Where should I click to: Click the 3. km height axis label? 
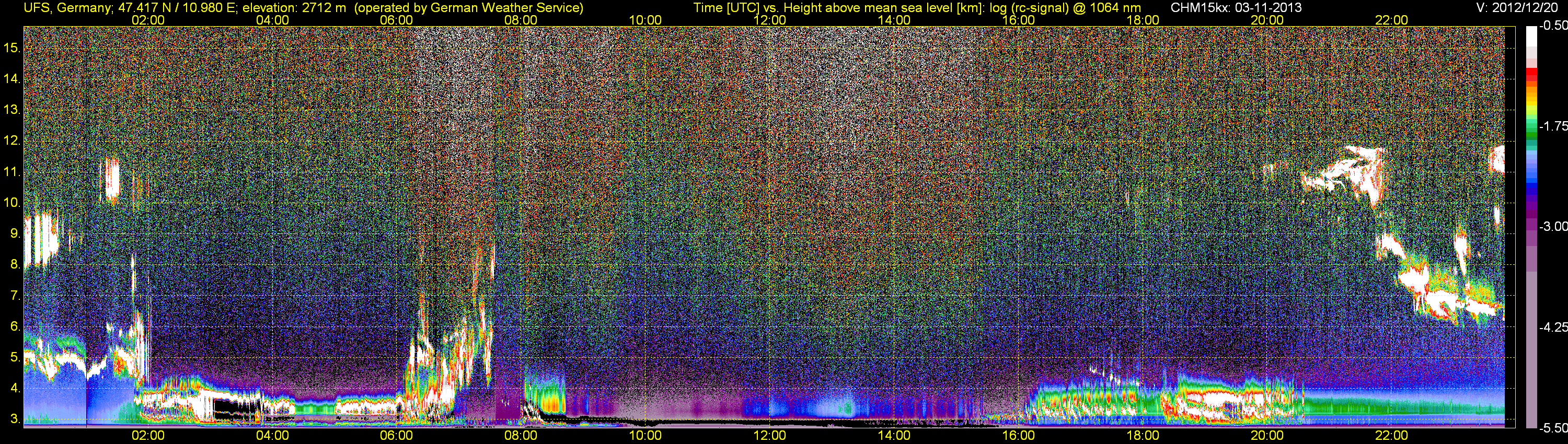pos(15,419)
